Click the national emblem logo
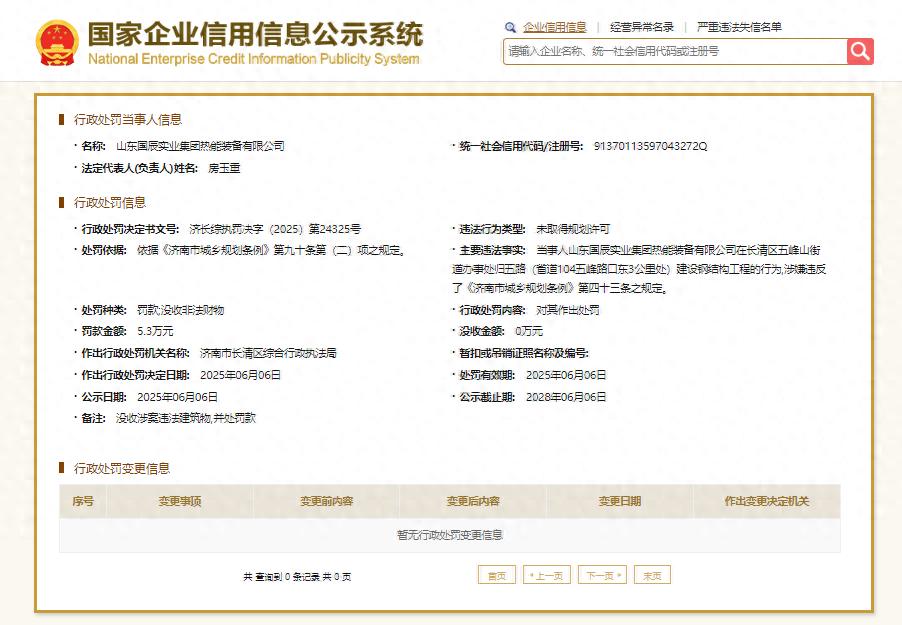The image size is (902, 625). [x=57, y=43]
